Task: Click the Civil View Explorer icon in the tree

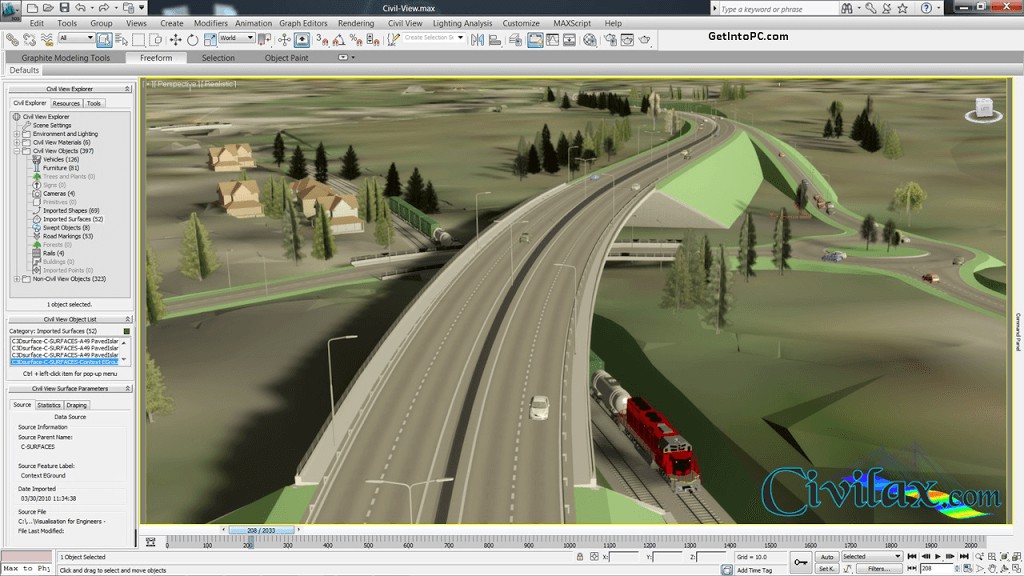Action: pos(16,117)
